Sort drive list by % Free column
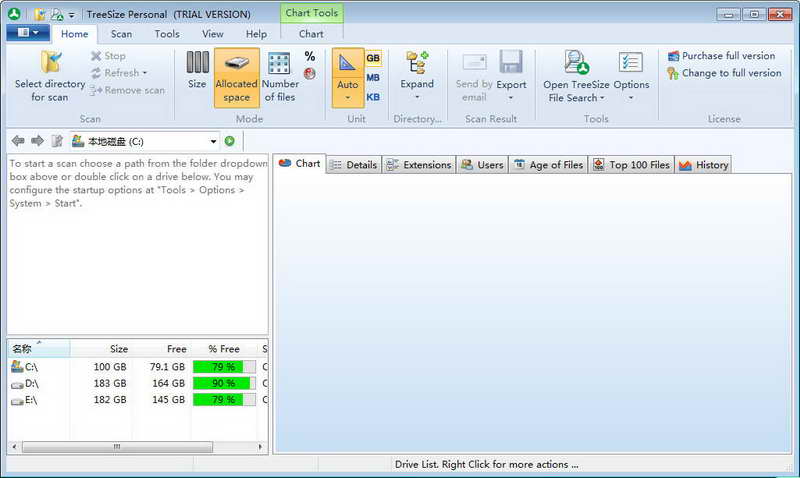This screenshot has width=800, height=478. click(x=224, y=349)
